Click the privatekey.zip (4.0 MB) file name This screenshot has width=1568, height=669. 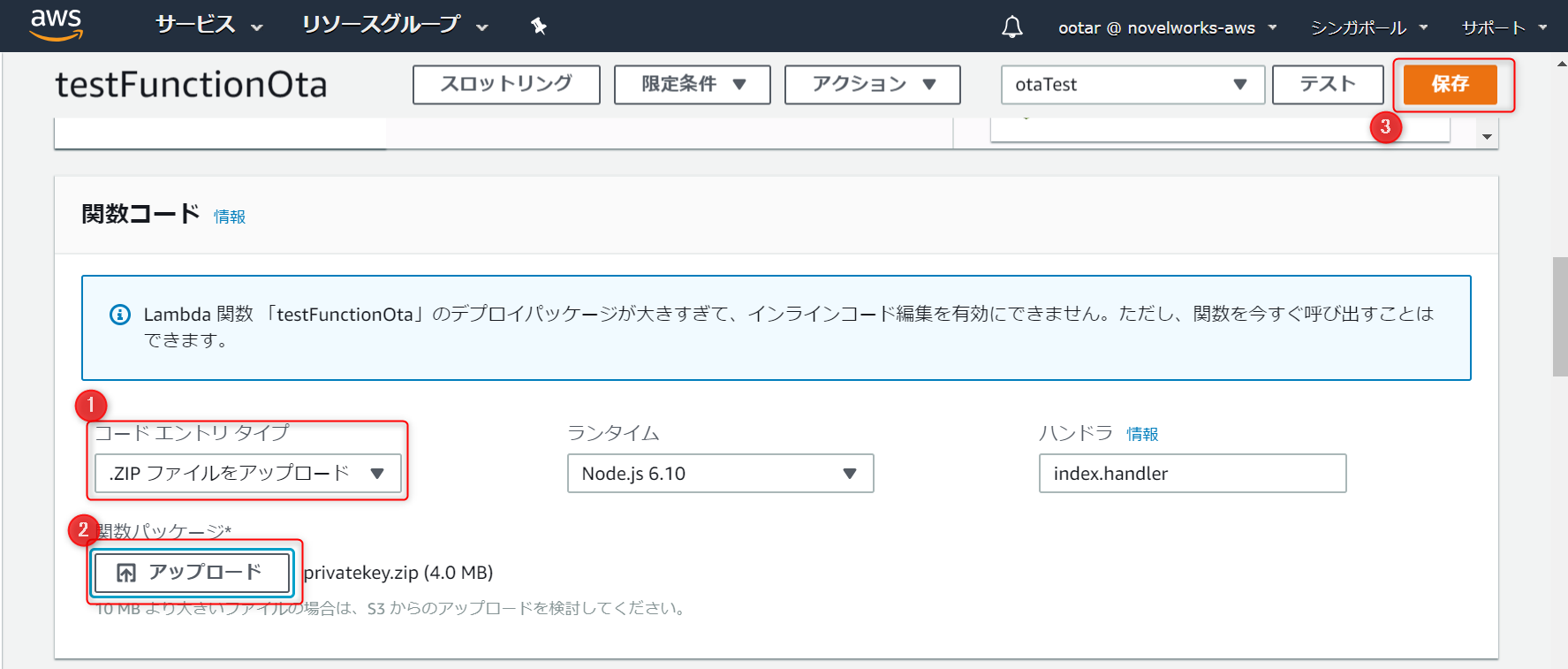click(398, 573)
